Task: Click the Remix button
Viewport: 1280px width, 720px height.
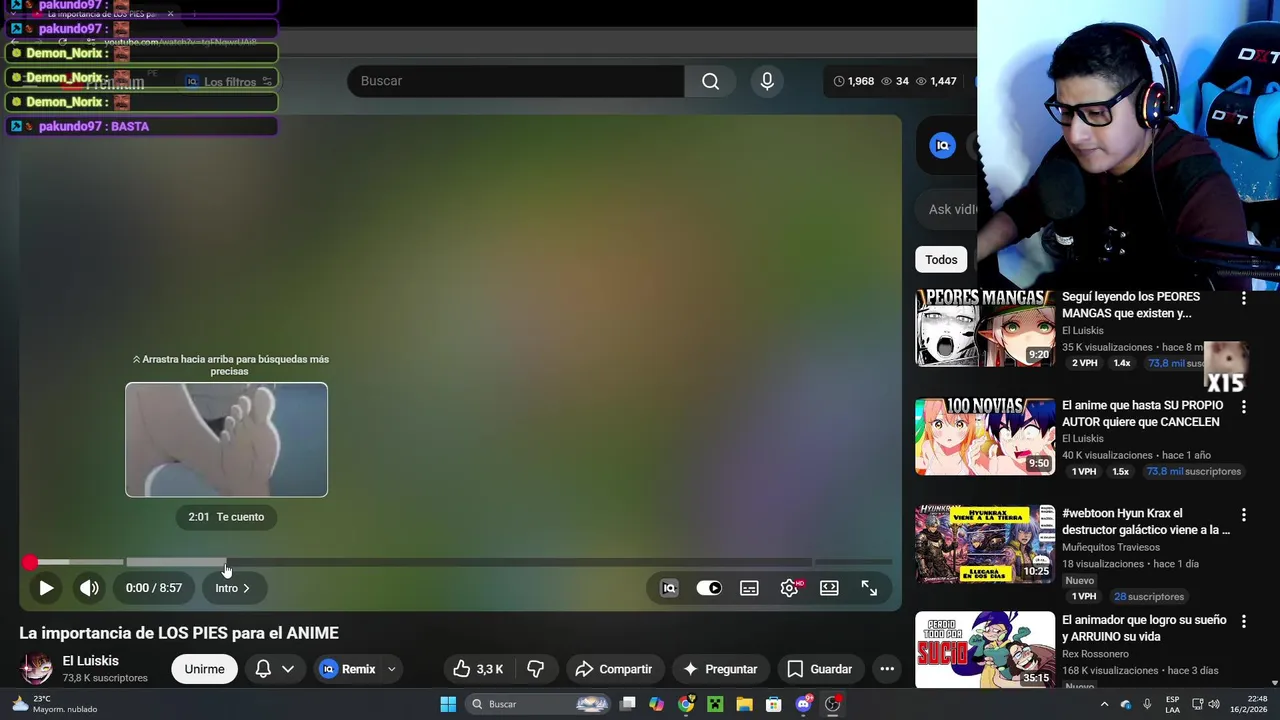Action: [x=348, y=669]
